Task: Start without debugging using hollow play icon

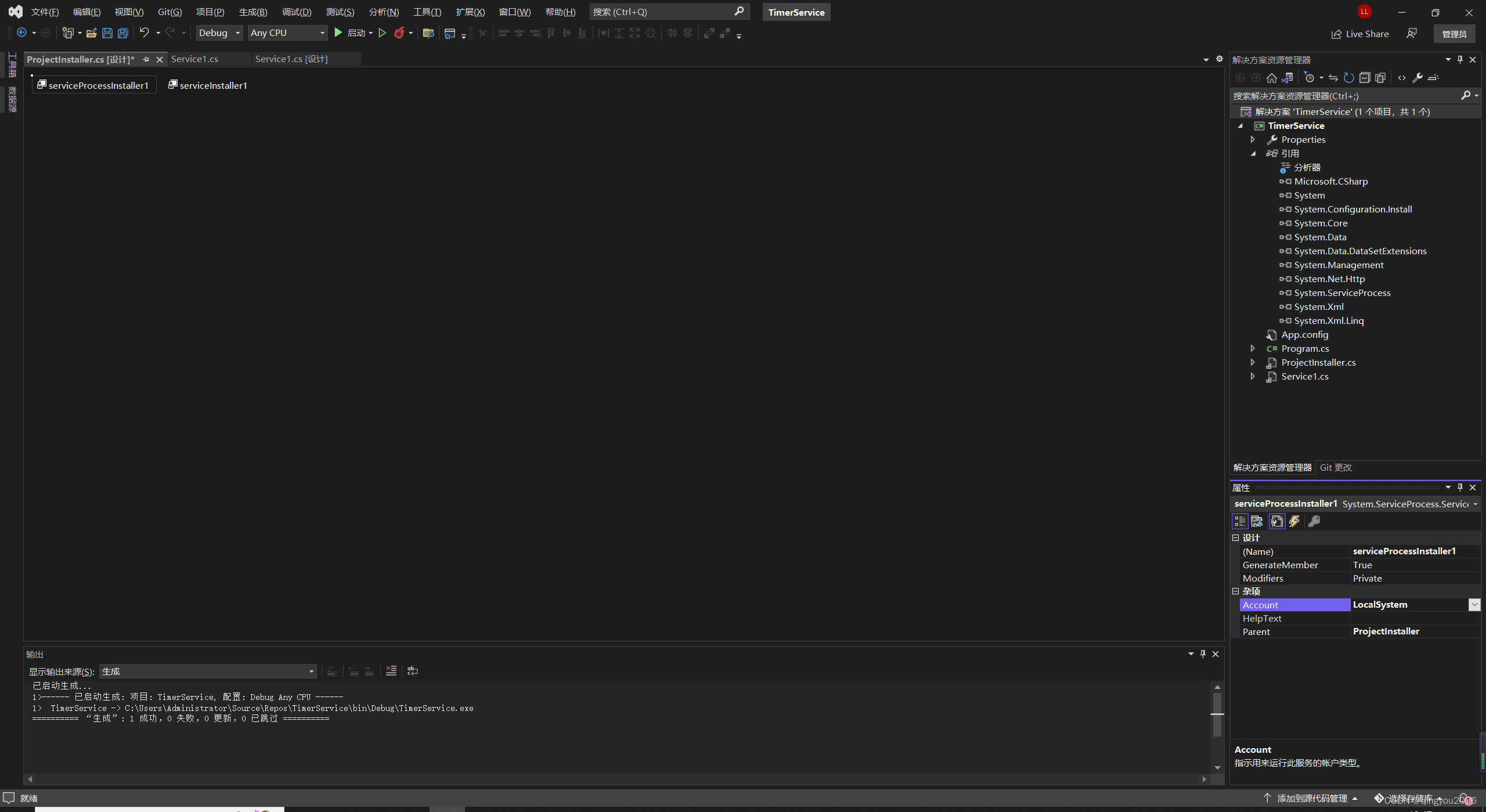Action: coord(383,33)
